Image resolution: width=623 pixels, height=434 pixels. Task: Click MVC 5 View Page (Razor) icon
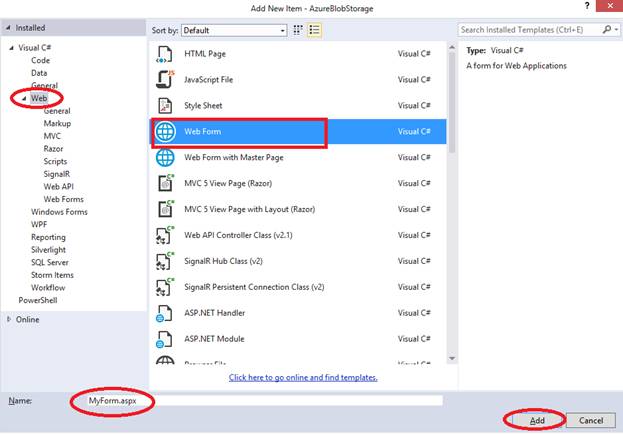[x=165, y=183]
